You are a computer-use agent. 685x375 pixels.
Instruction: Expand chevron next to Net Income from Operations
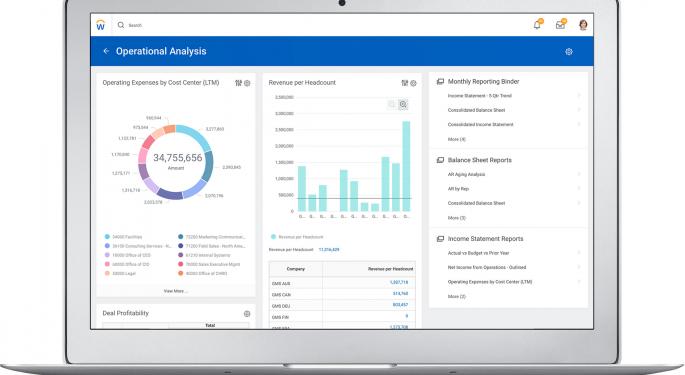579,267
